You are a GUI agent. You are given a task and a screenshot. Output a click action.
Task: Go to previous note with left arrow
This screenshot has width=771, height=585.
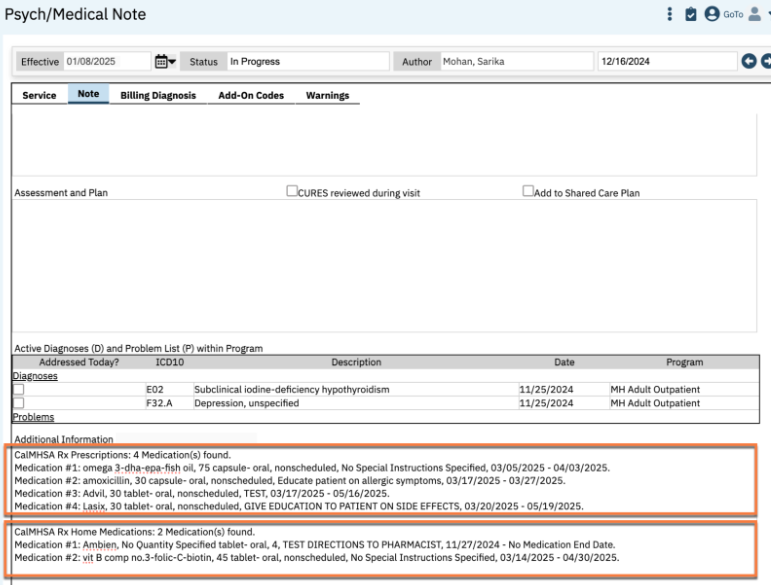tap(749, 61)
